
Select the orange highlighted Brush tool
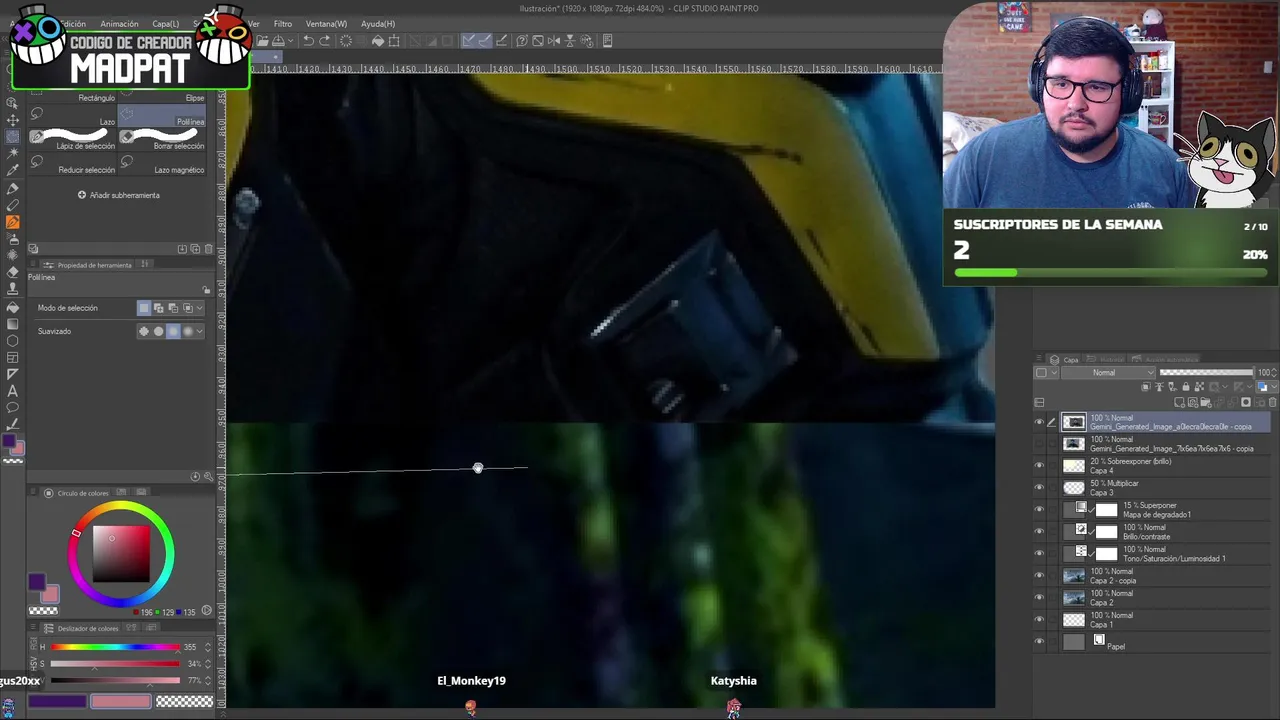coord(13,222)
